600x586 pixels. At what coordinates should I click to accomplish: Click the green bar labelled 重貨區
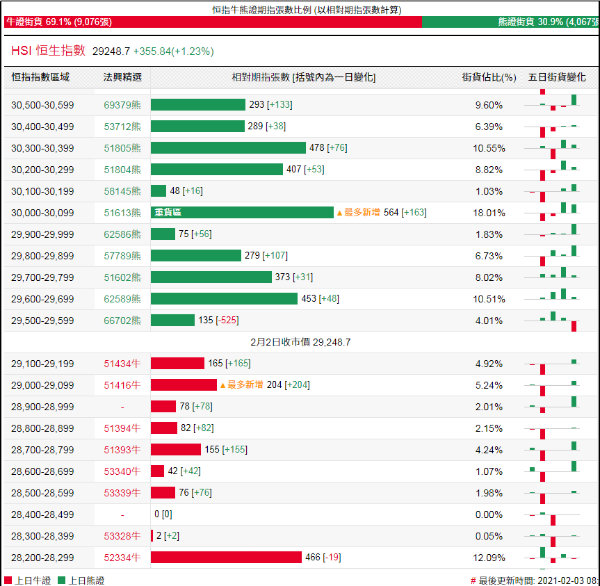coord(242,212)
